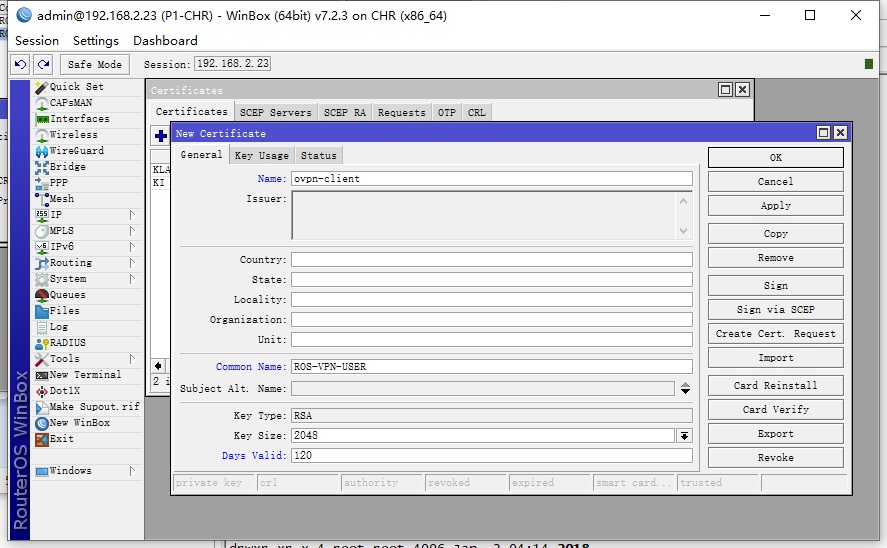Open the Settings menu

95,41
